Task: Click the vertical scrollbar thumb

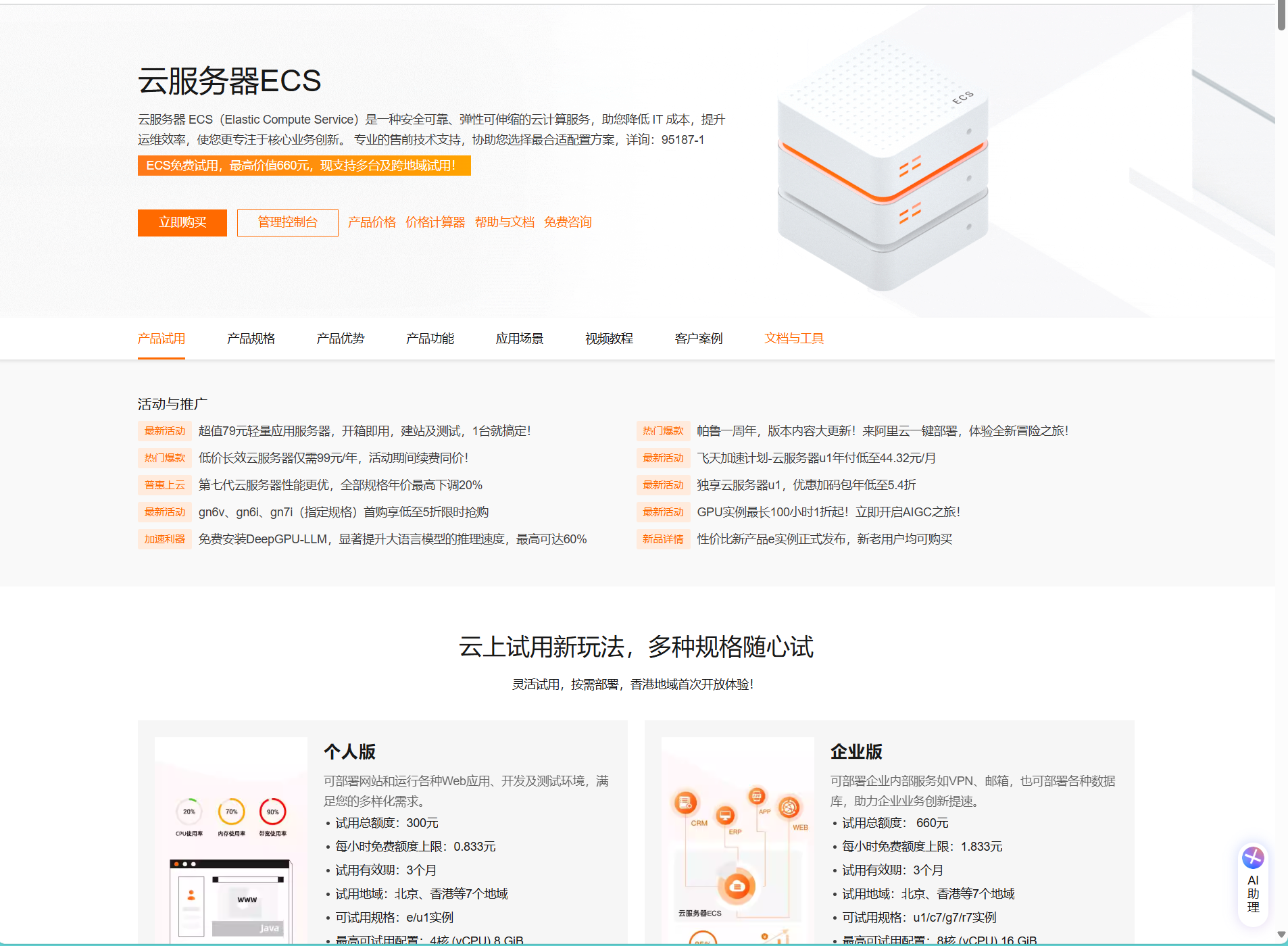Action: (x=1281, y=15)
